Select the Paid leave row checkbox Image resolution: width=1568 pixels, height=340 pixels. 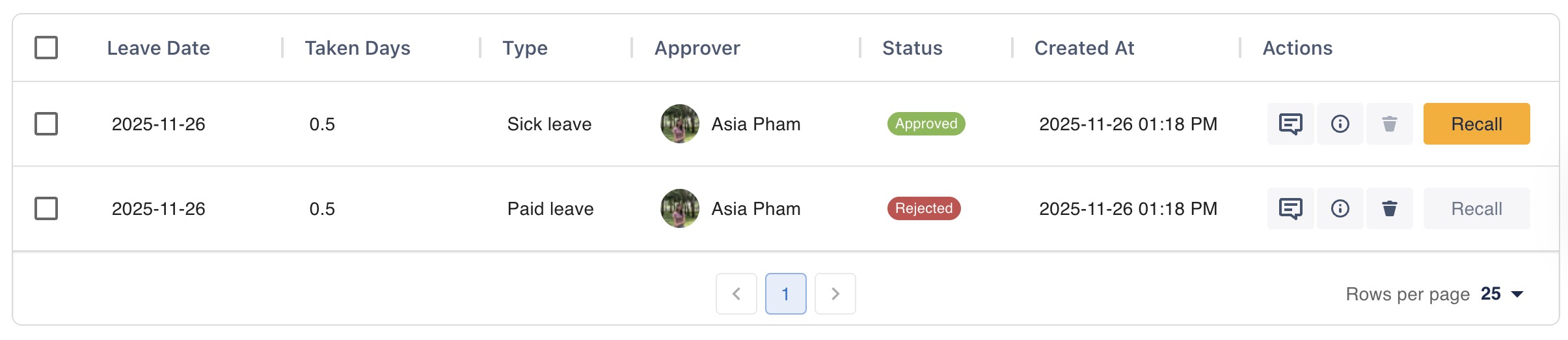pyautogui.click(x=46, y=208)
